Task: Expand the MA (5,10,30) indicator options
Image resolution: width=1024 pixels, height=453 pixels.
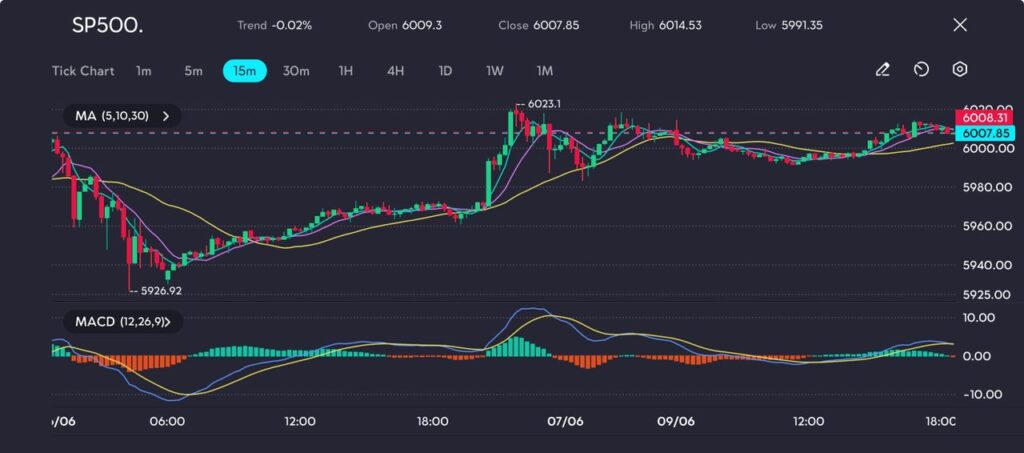Action: [x=166, y=116]
